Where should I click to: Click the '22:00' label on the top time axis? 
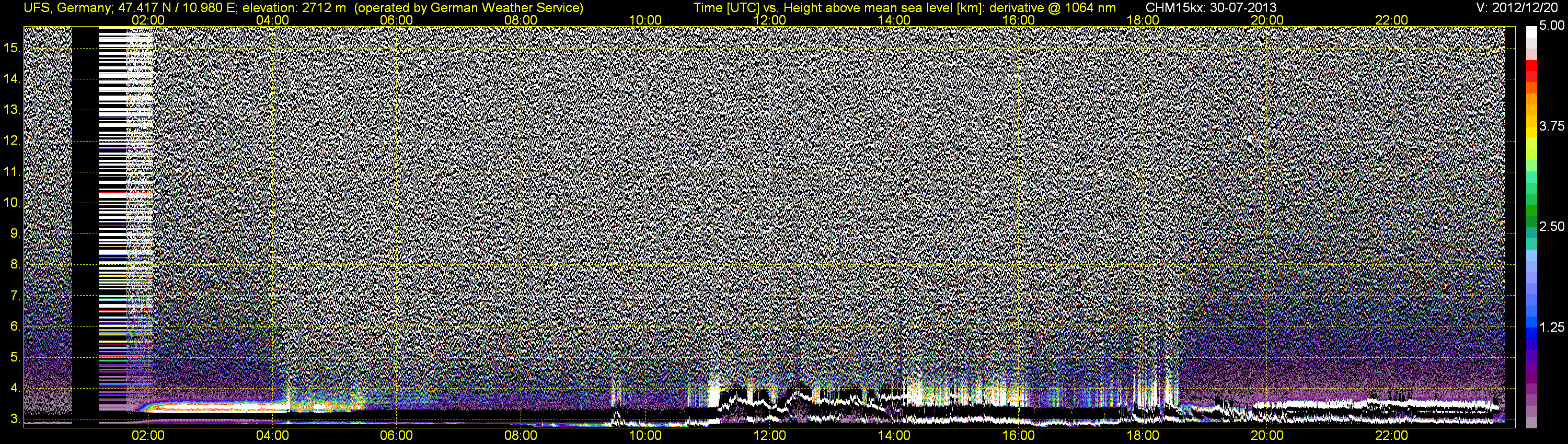click(1391, 20)
